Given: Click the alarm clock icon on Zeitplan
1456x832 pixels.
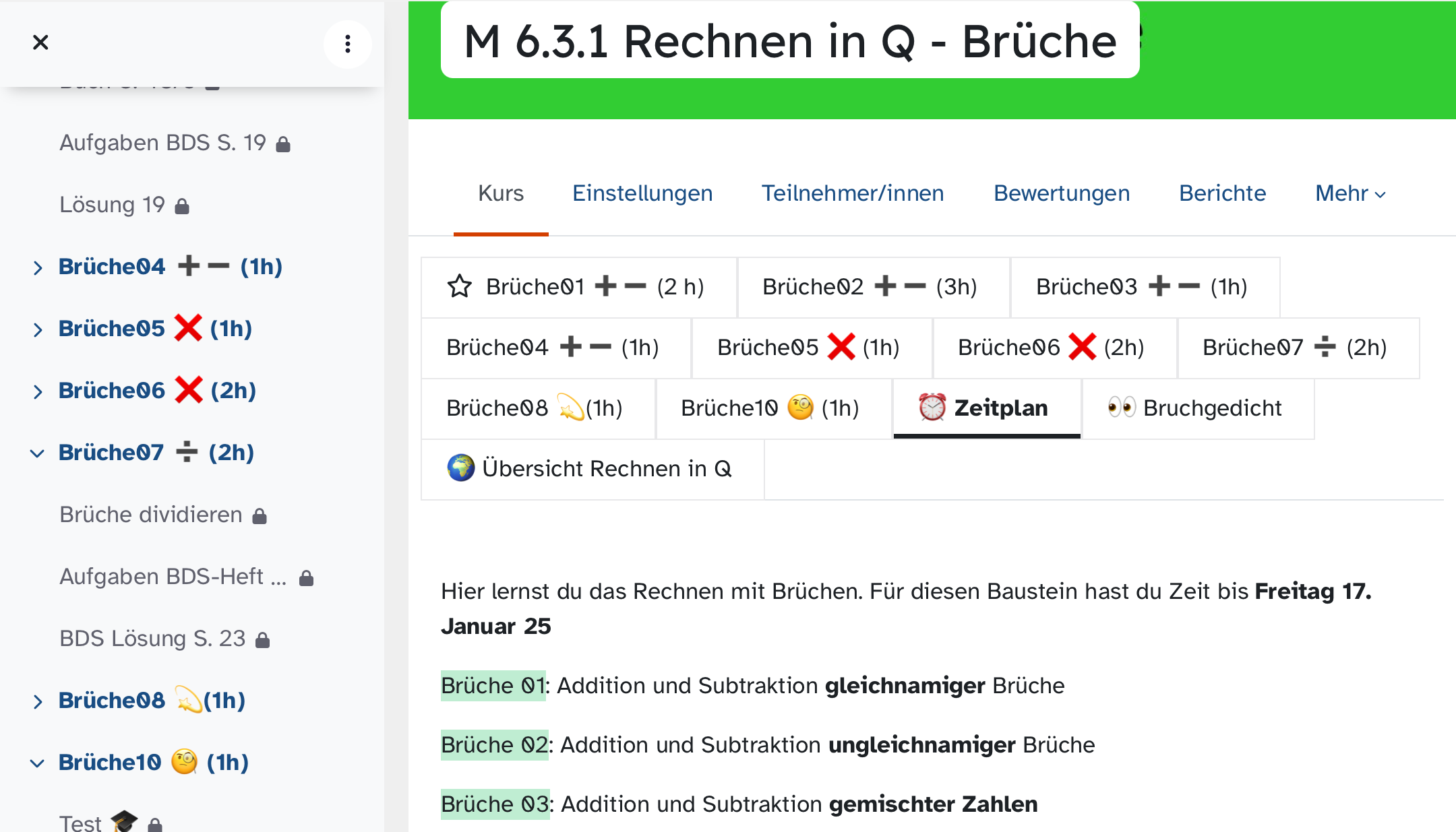Looking at the screenshot, I should 932,408.
